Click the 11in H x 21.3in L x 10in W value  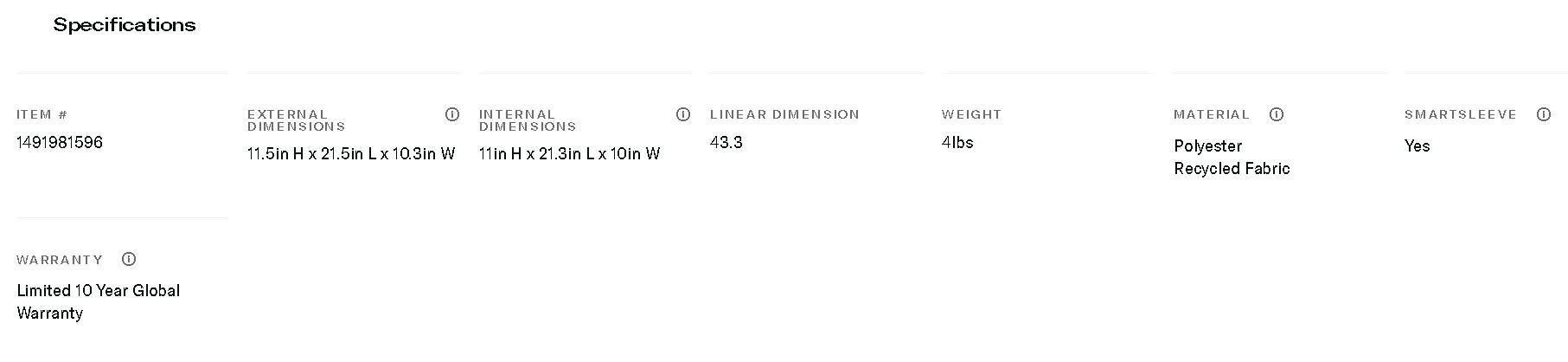(x=569, y=154)
